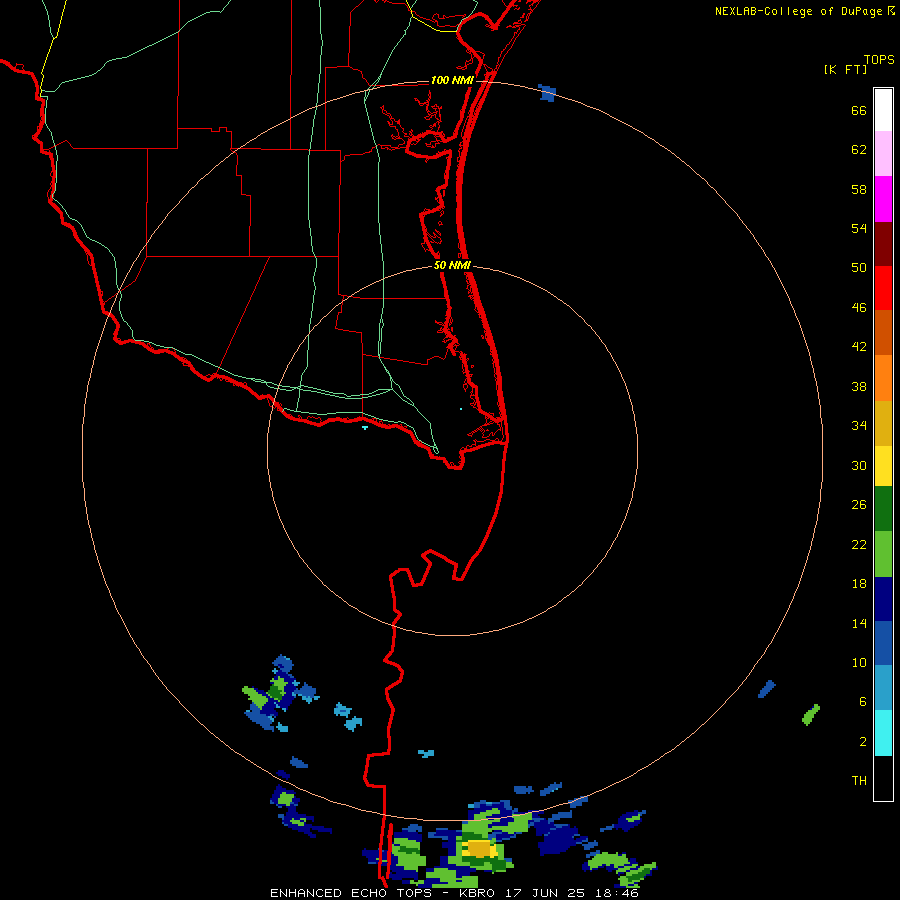Click the gold echo top core
900x900 pixels.
coord(481,848)
